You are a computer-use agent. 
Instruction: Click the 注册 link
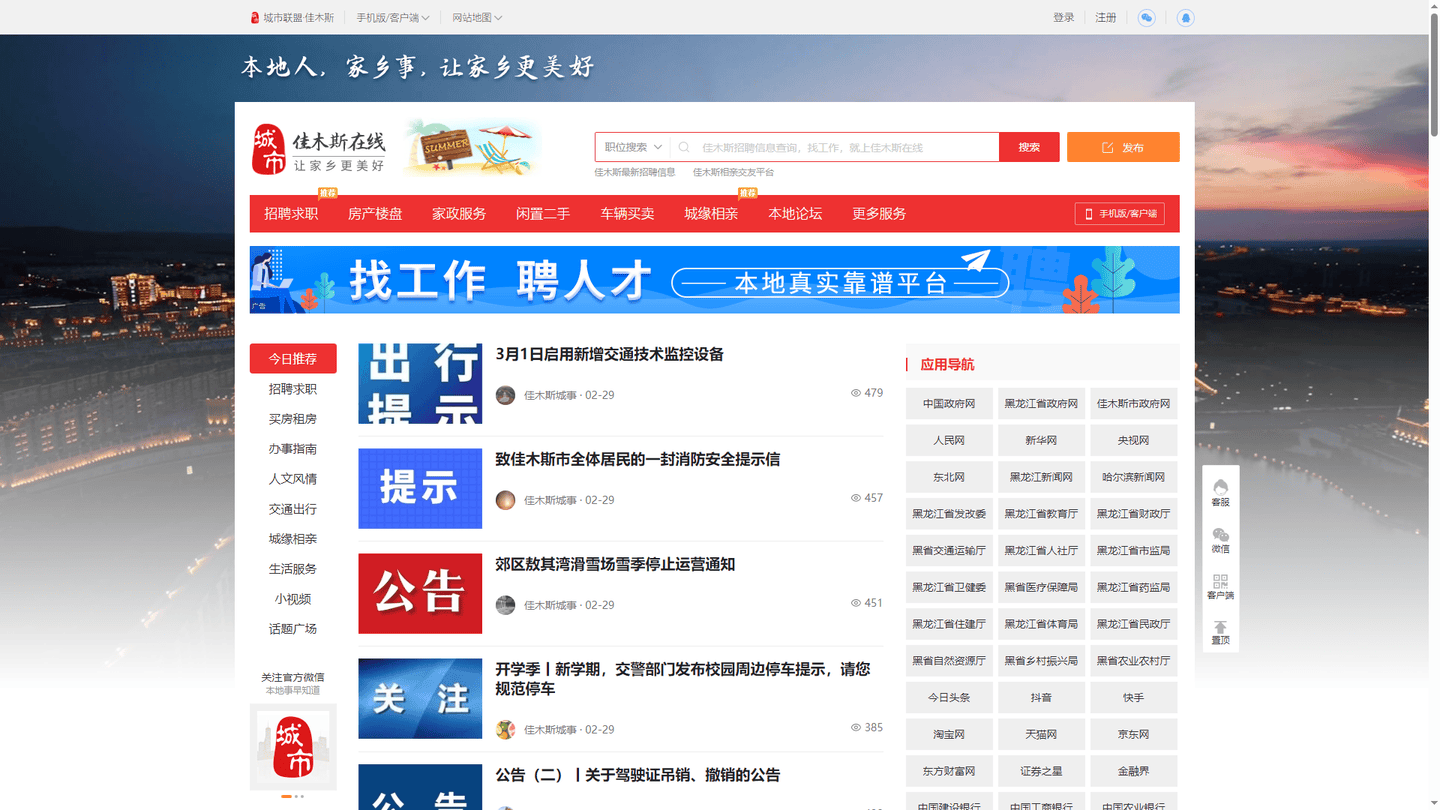coord(1106,18)
